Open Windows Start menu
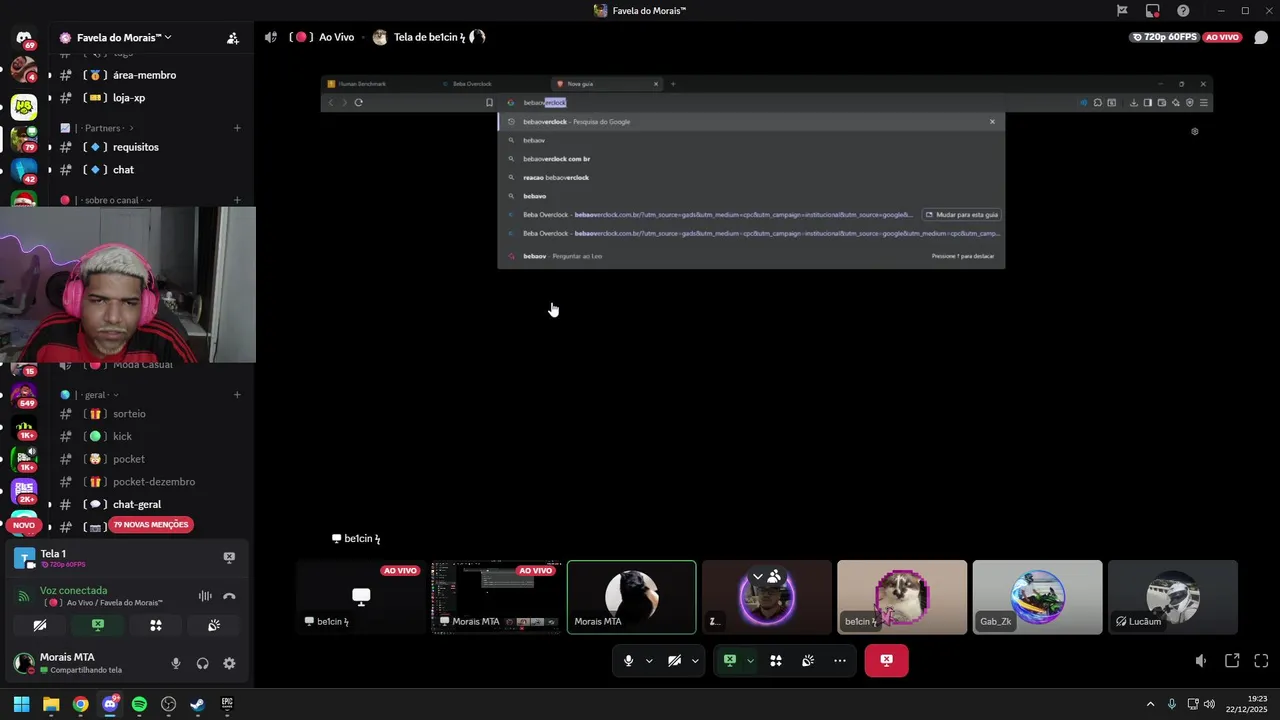Screen dimensions: 1280x720 coord(21,704)
